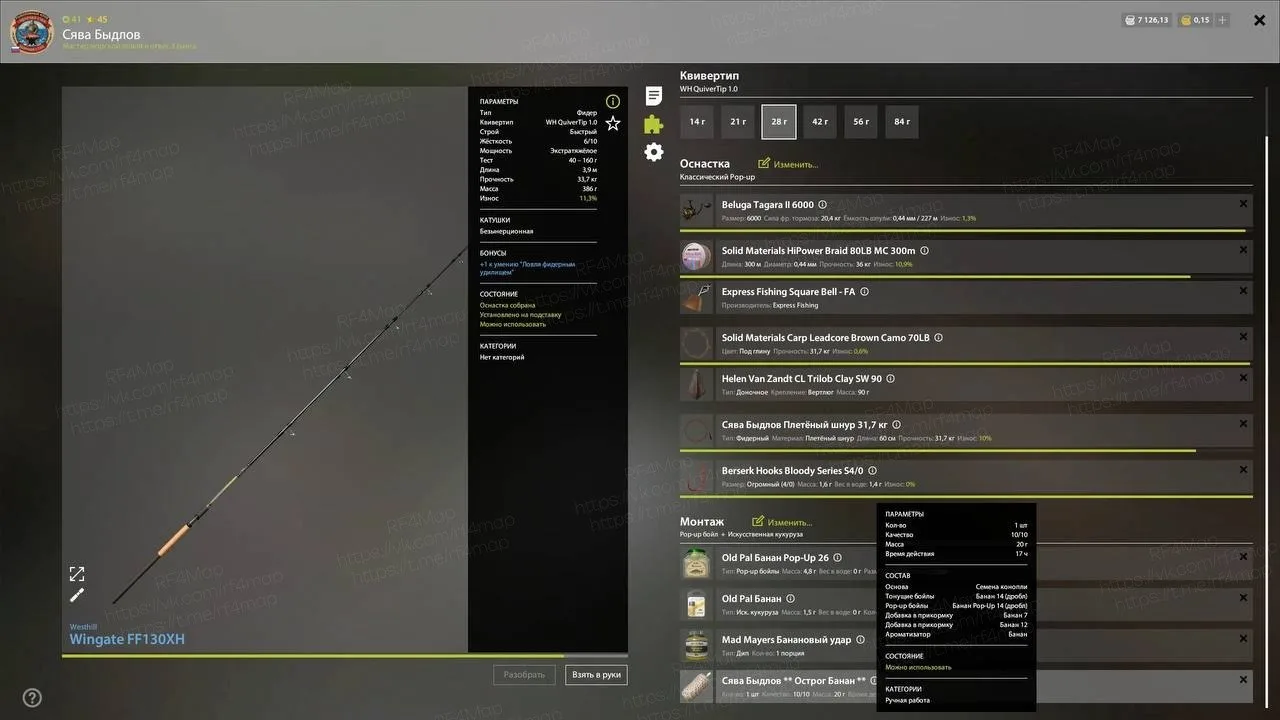Switch to the green puzzle piece tab

(x=653, y=124)
